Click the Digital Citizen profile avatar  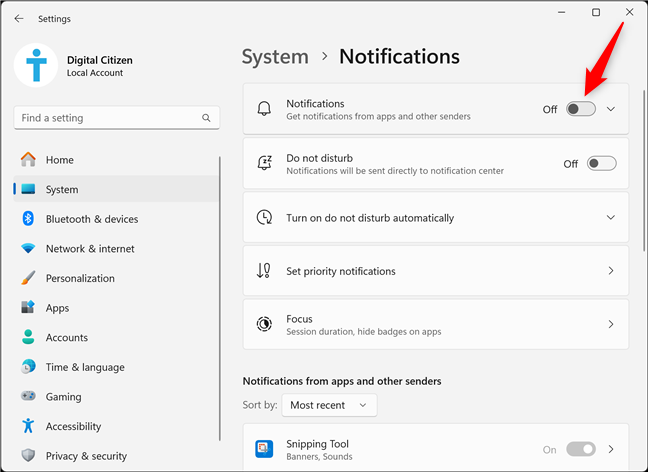[36, 65]
